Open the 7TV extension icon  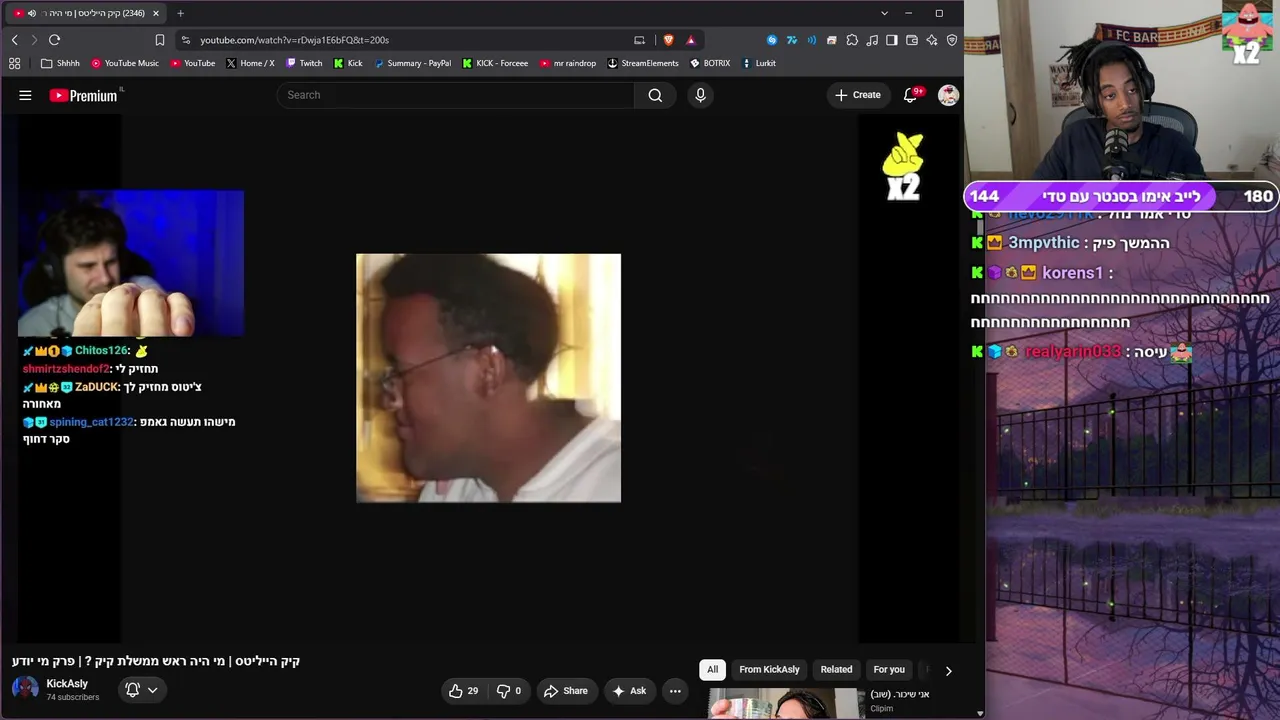(x=792, y=40)
